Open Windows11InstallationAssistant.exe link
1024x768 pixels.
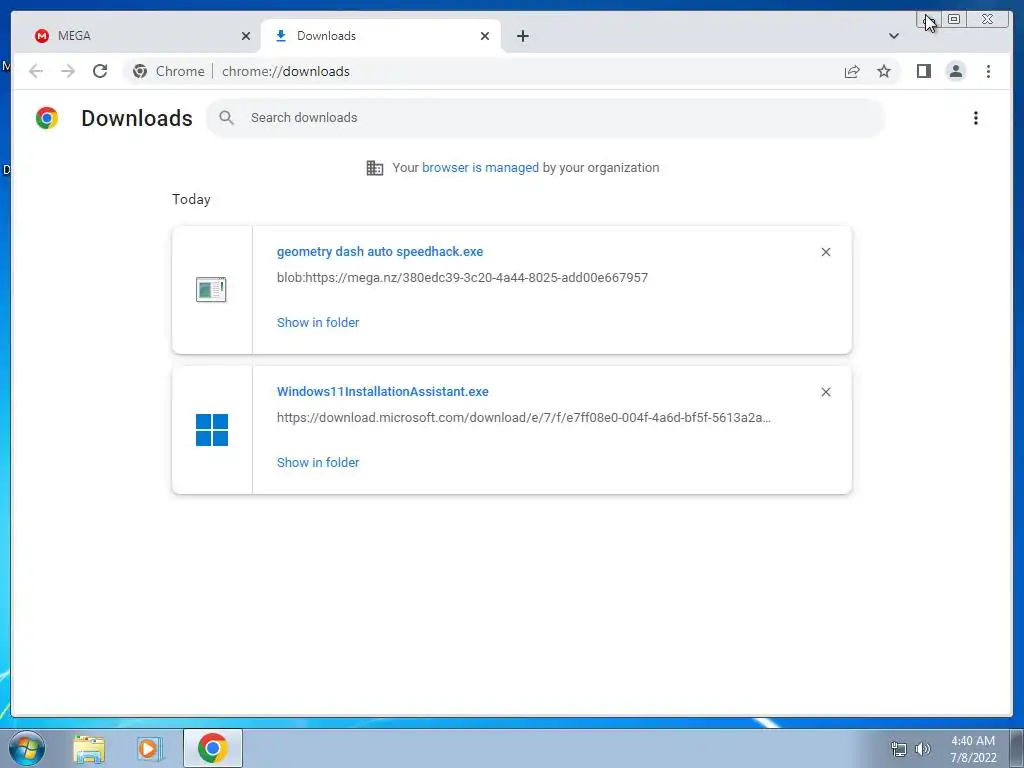click(383, 391)
